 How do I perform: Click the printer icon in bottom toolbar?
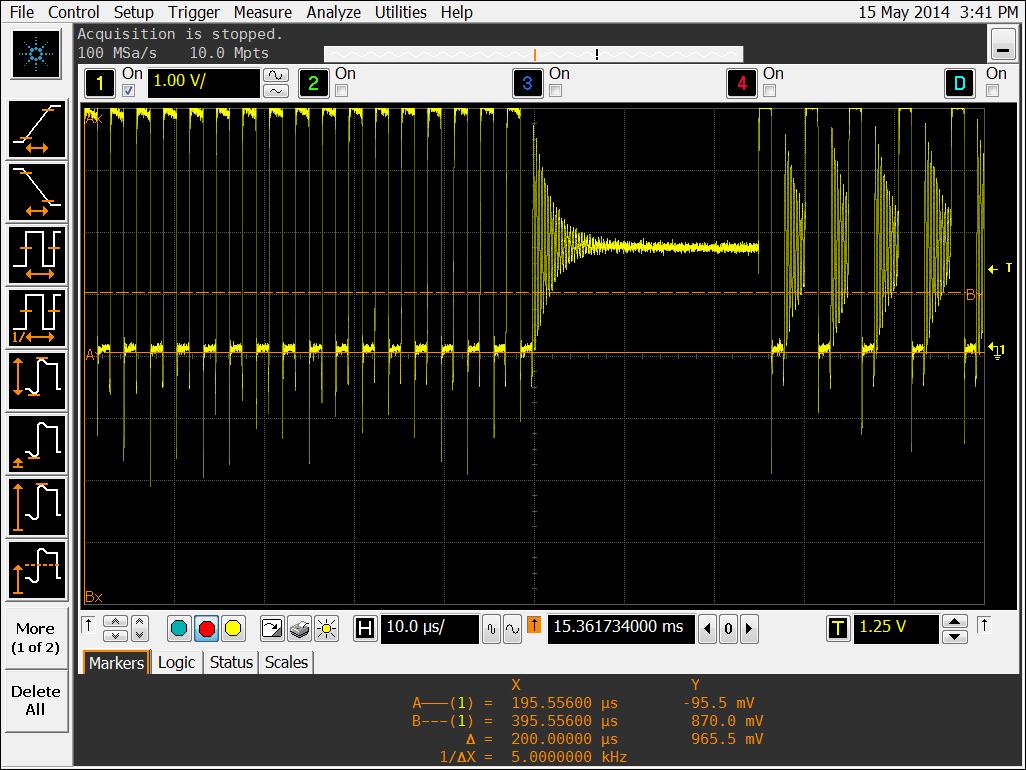click(299, 628)
